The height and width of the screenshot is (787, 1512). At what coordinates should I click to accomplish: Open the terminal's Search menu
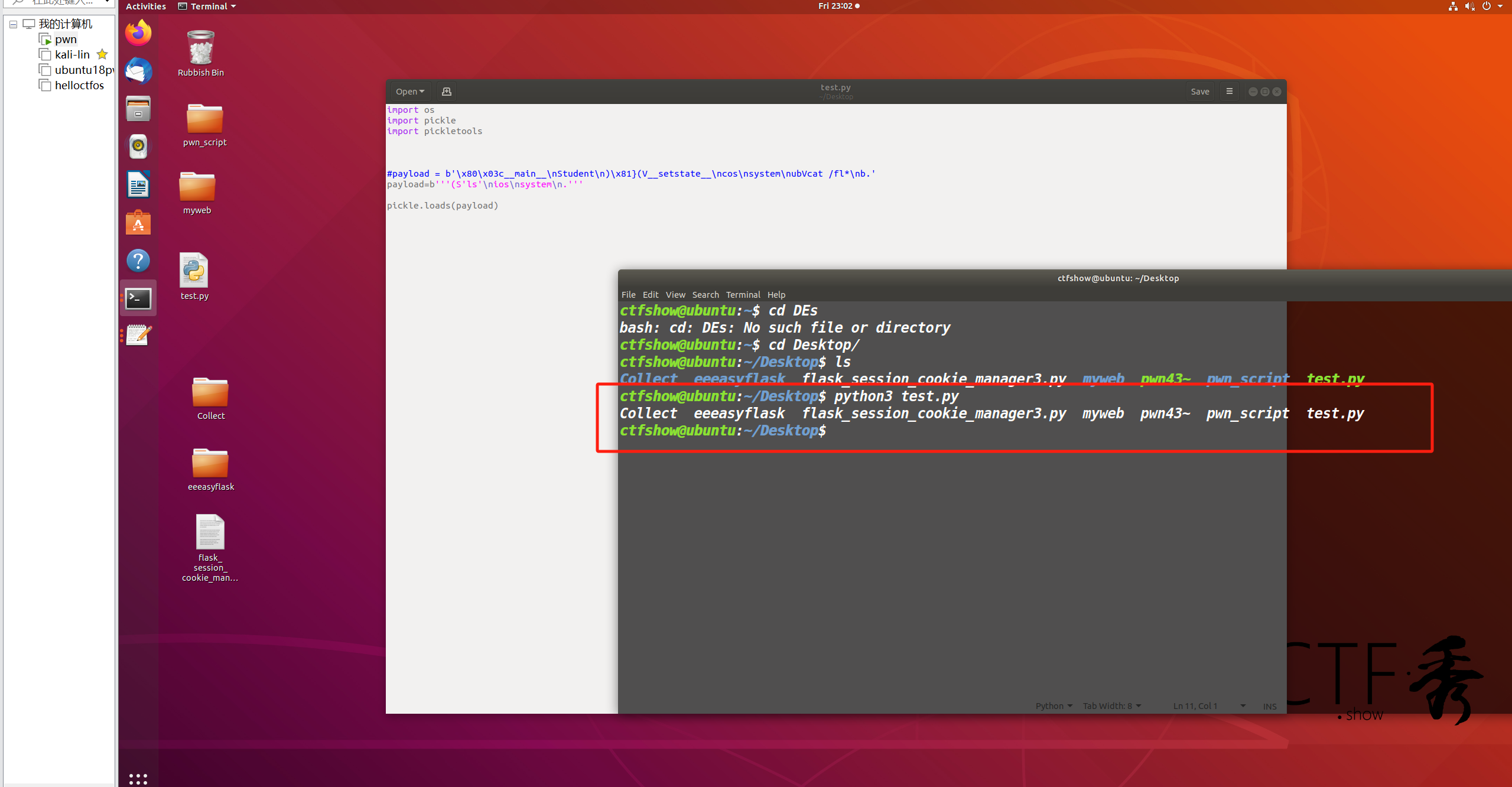(705, 295)
